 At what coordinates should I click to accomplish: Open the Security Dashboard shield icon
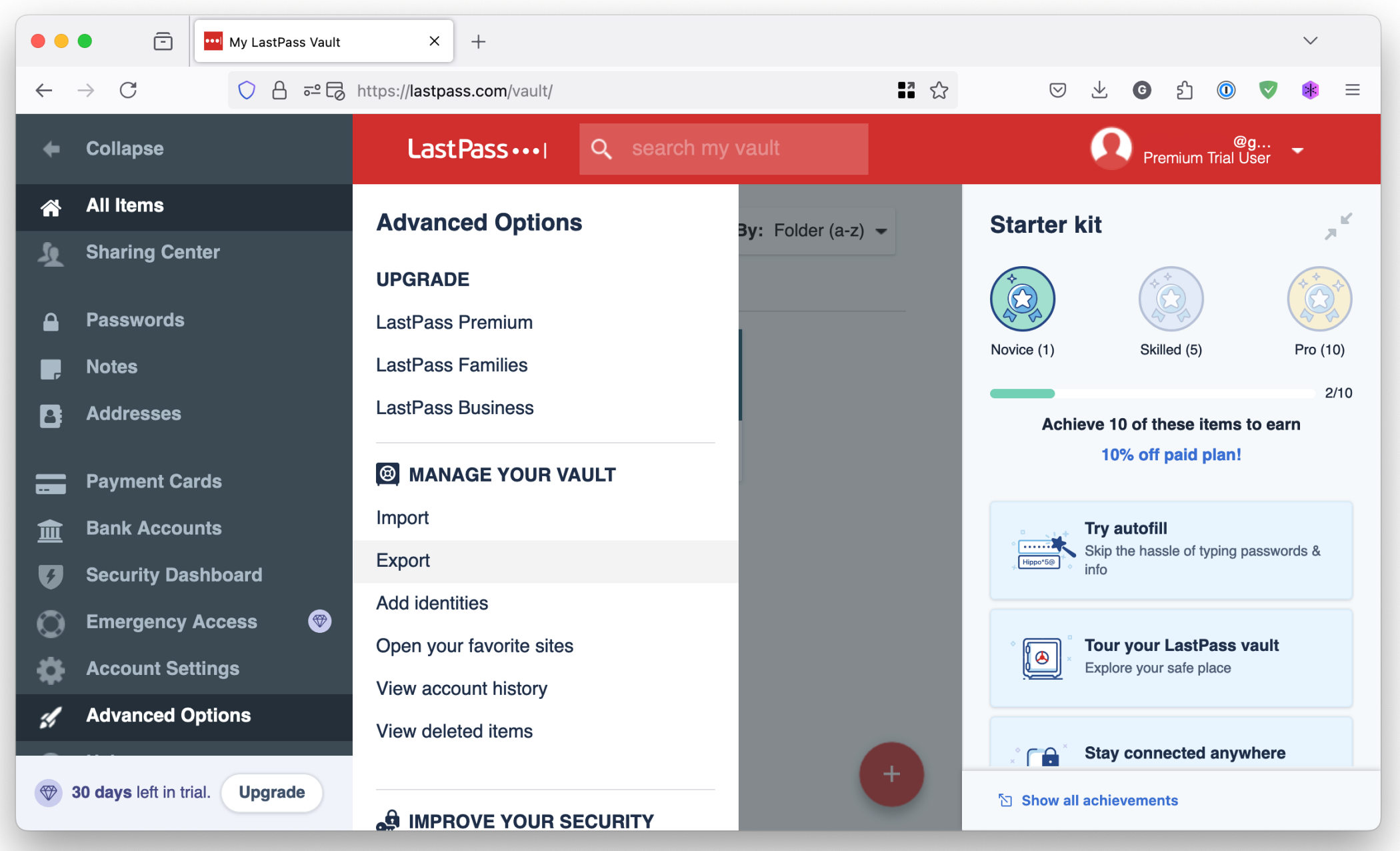(51, 576)
